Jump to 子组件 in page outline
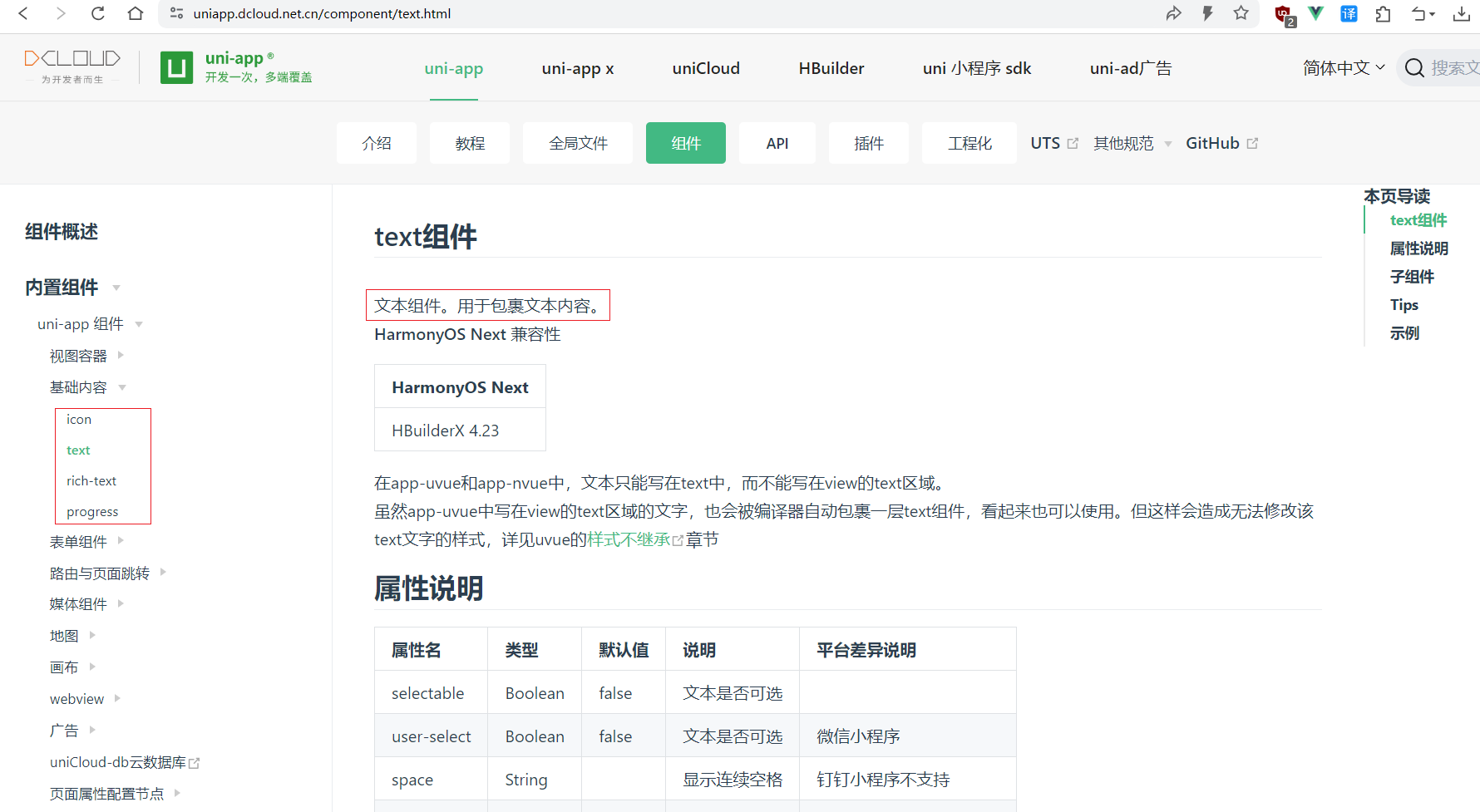The image size is (1480, 812). coord(1412,277)
